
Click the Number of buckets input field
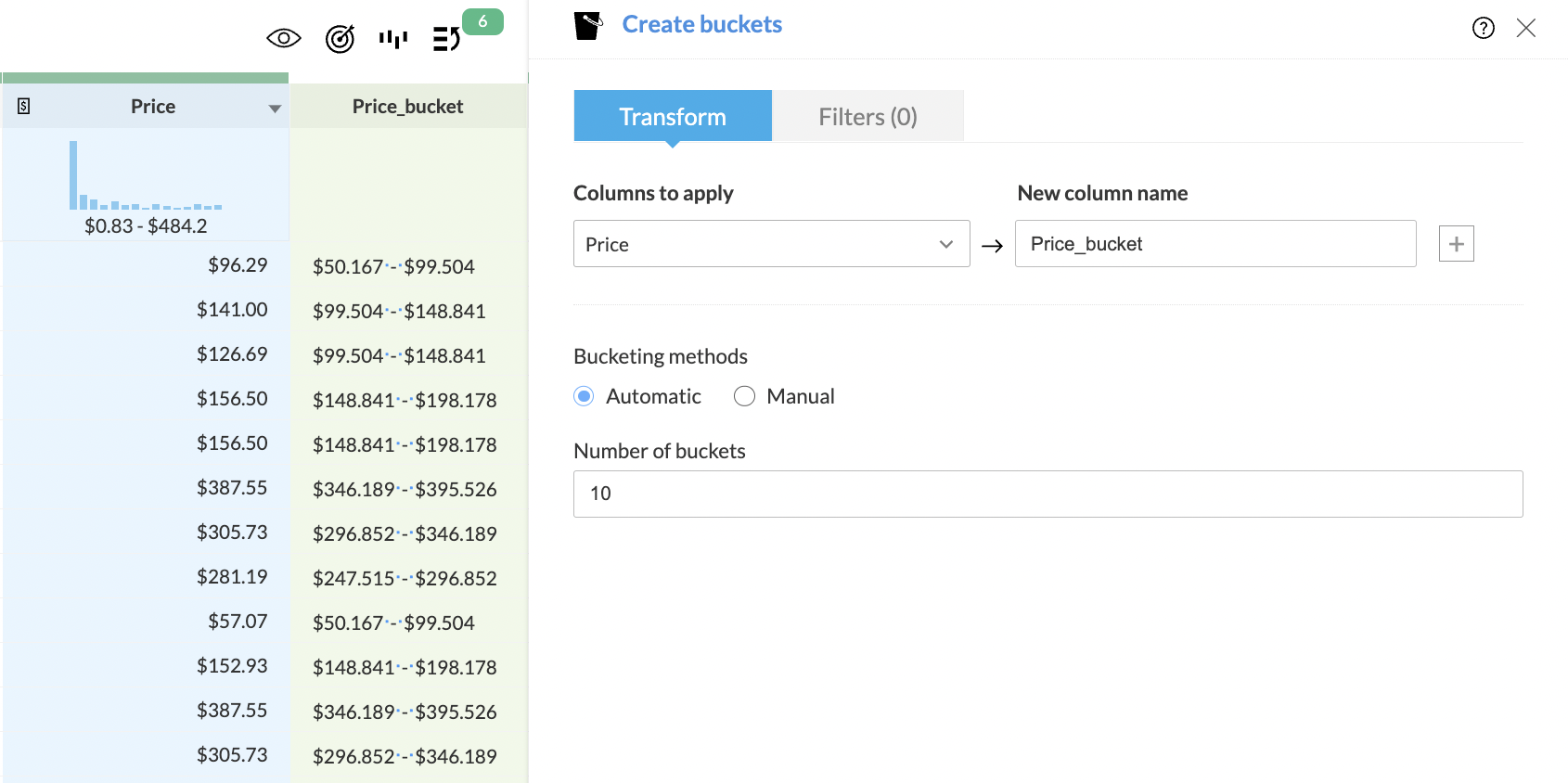1047,494
